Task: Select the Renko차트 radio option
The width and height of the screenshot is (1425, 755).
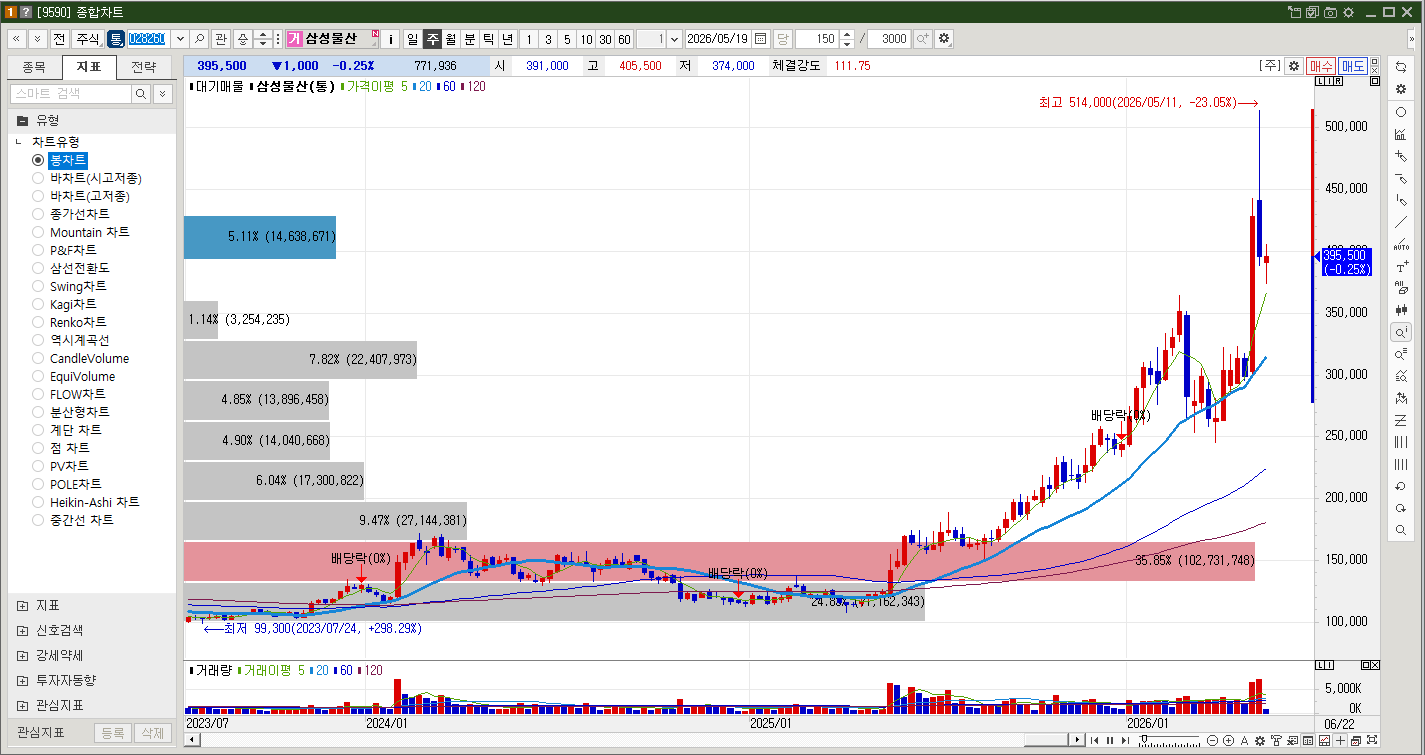Action: click(x=38, y=322)
